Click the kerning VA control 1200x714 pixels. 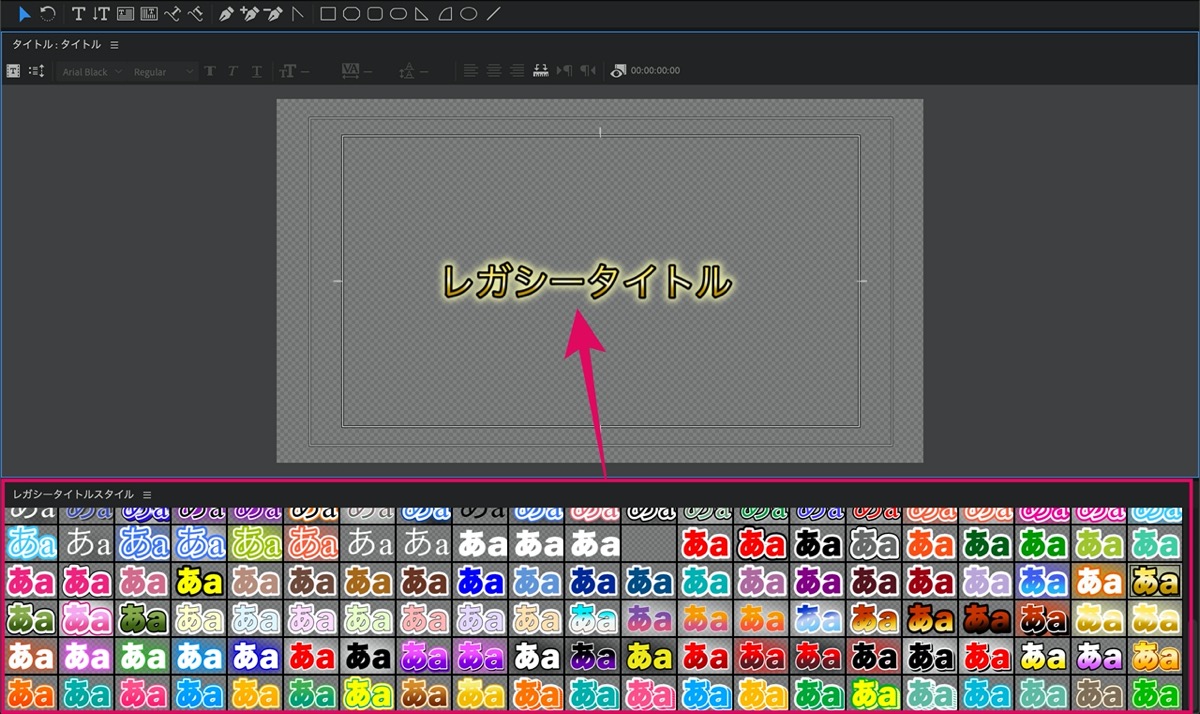(x=357, y=71)
